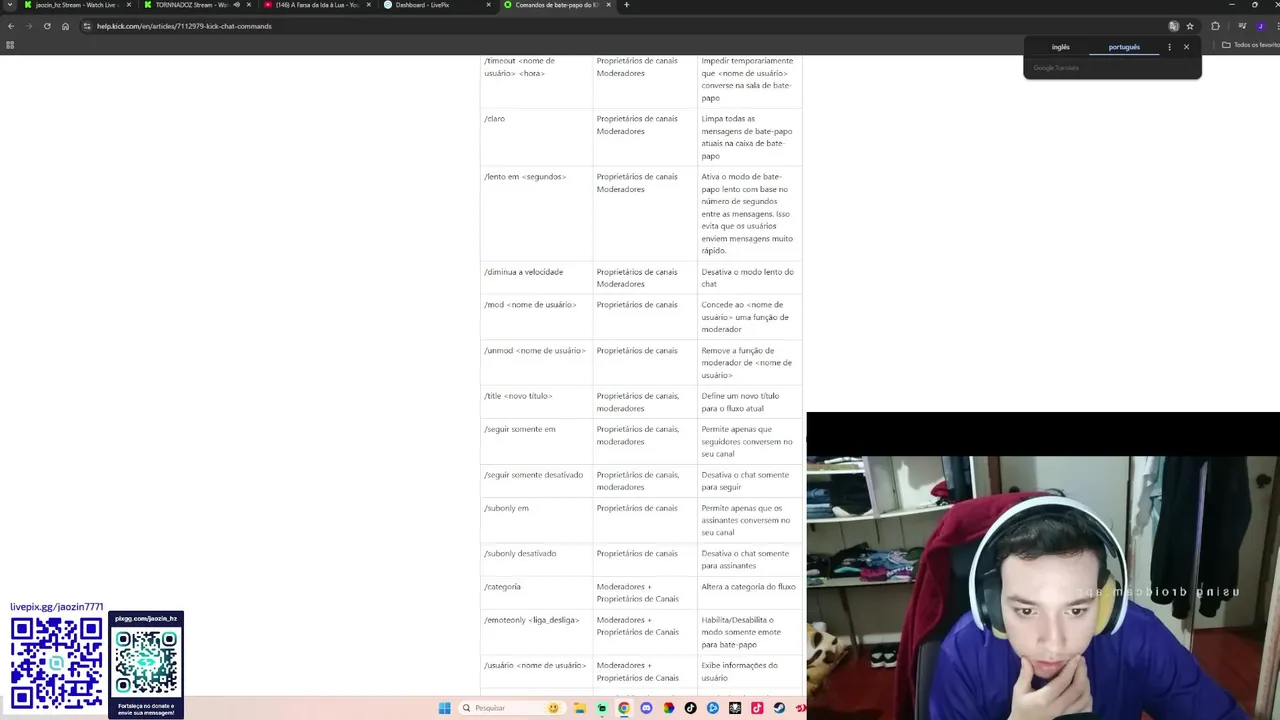This screenshot has width=1280, height=720.
Task: Open the Windows Start button
Action: [444, 708]
